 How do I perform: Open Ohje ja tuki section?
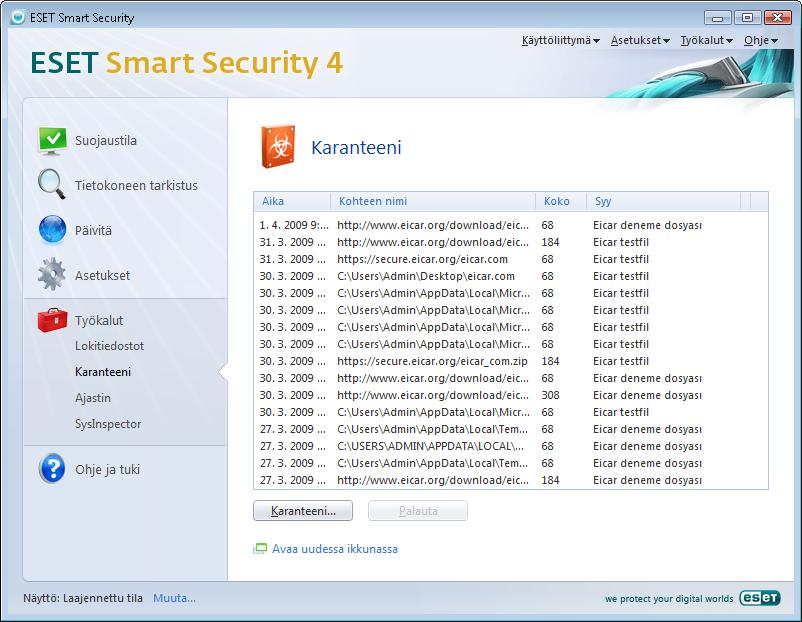(107, 469)
